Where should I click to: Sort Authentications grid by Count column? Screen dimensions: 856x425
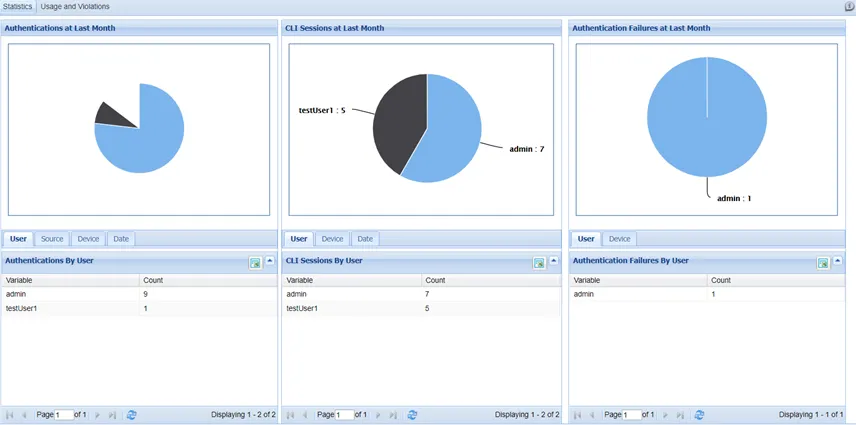(208, 280)
